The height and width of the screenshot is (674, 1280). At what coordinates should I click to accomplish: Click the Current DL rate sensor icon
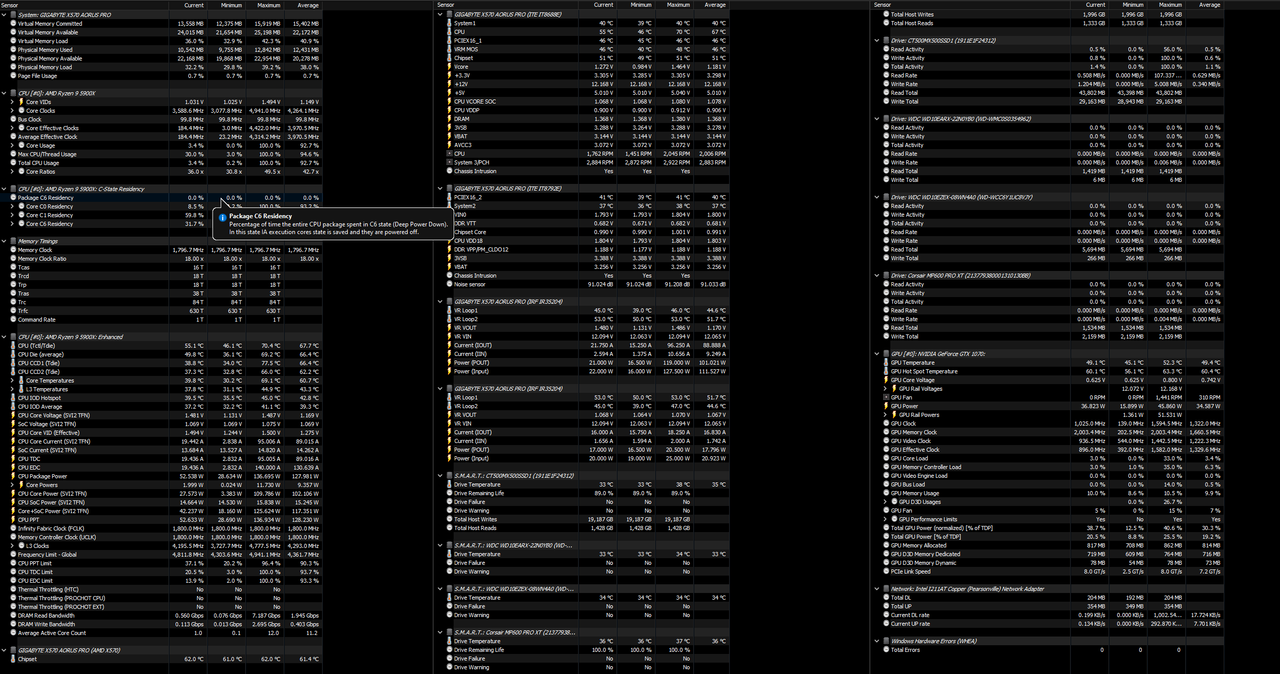pos(886,615)
